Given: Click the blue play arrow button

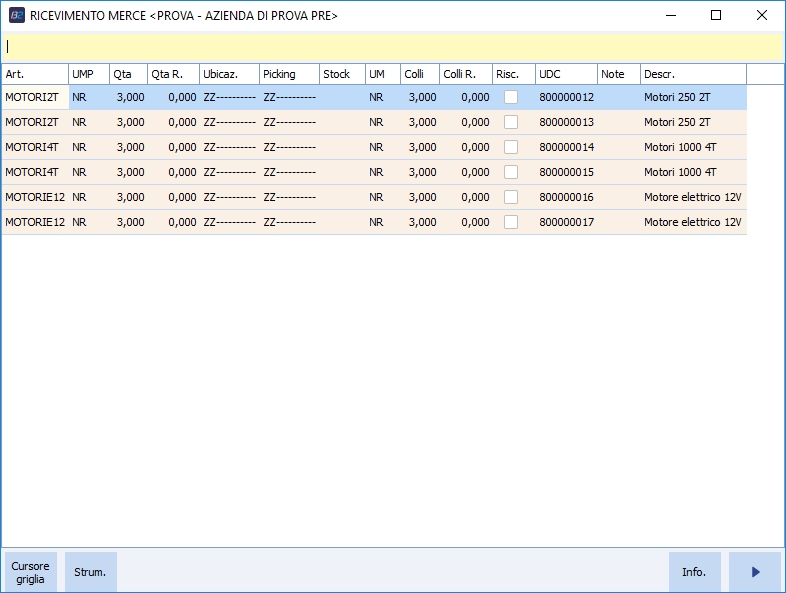Looking at the screenshot, I should pos(755,572).
